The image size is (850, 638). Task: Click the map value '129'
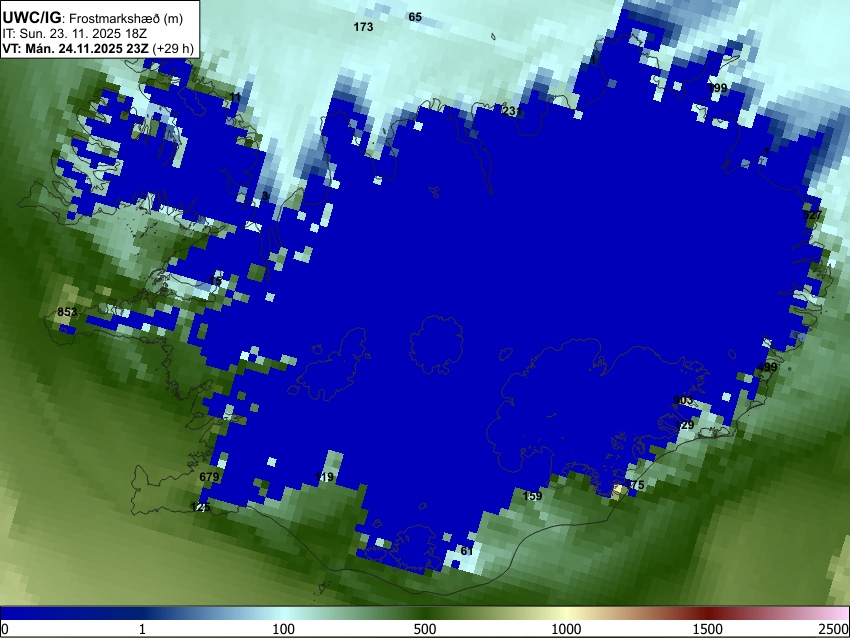[685, 425]
